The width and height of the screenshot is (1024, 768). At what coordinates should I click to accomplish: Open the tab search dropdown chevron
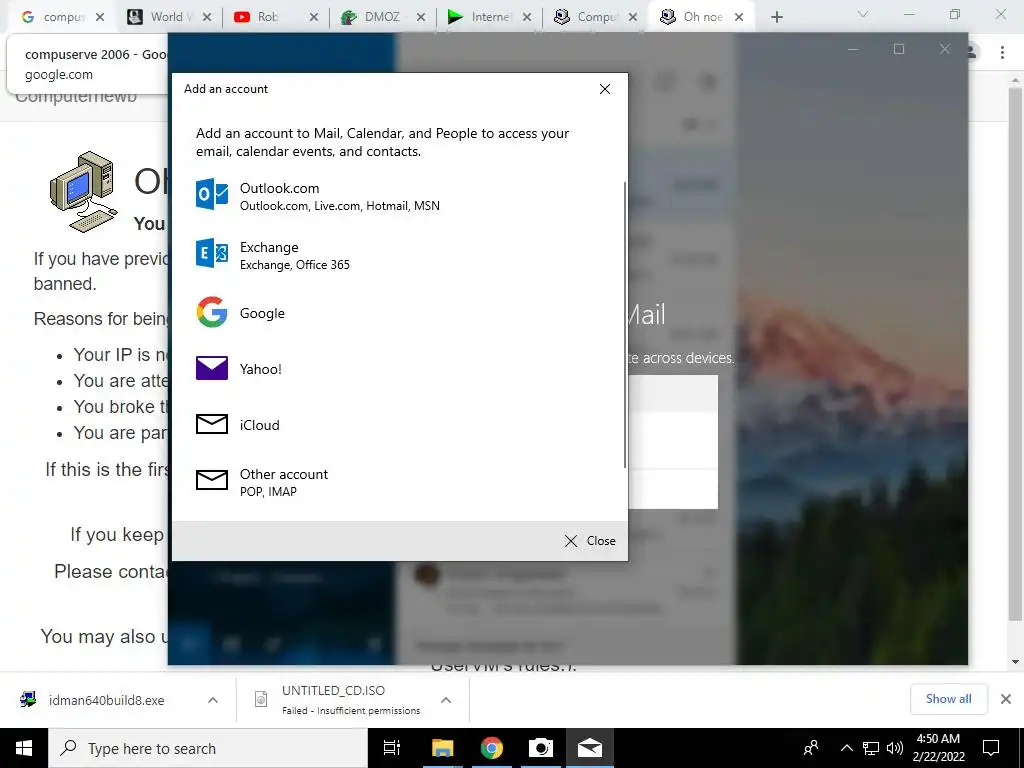[x=863, y=14]
